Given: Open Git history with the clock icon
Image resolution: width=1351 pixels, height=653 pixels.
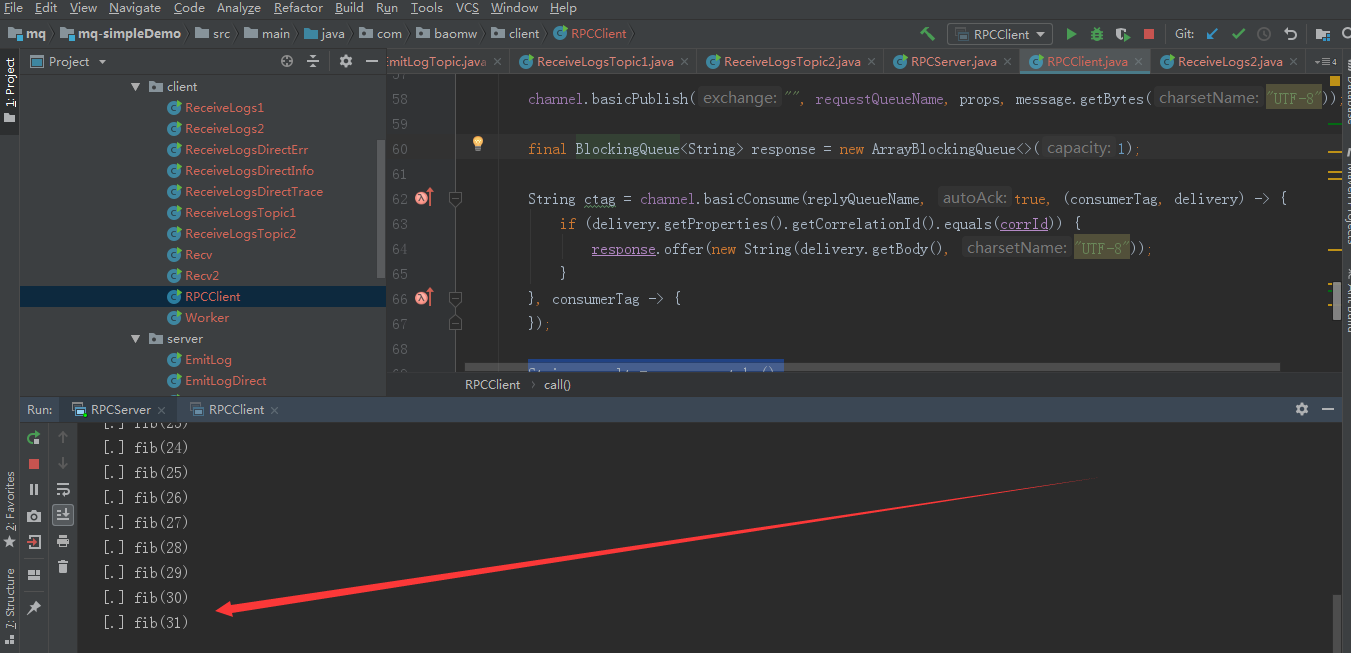Looking at the screenshot, I should [1264, 34].
